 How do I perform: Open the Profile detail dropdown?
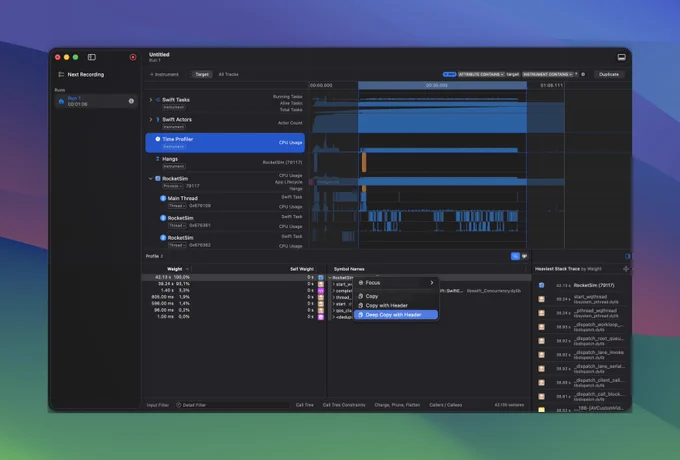154,256
